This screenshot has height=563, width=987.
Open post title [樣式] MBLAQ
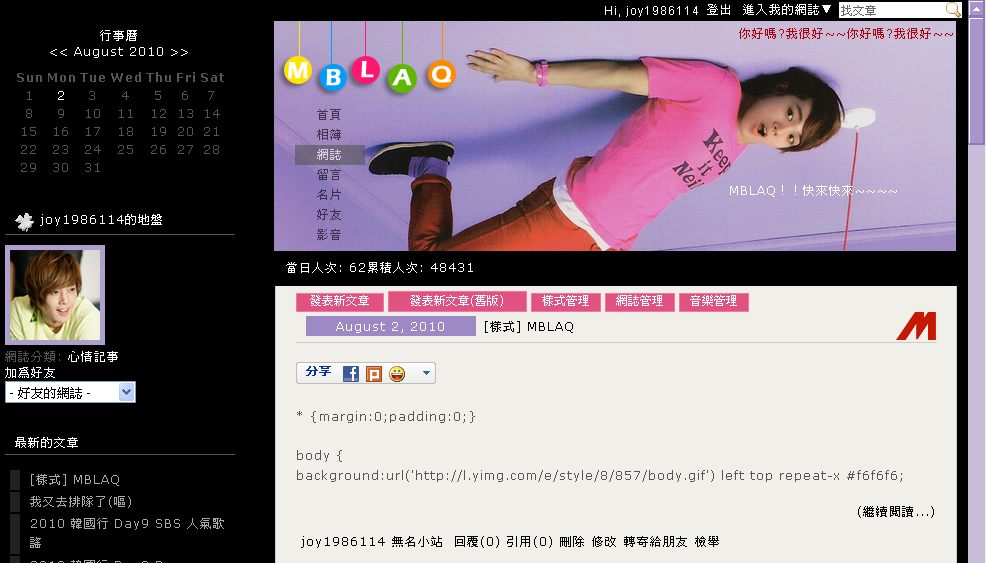[x=529, y=327]
